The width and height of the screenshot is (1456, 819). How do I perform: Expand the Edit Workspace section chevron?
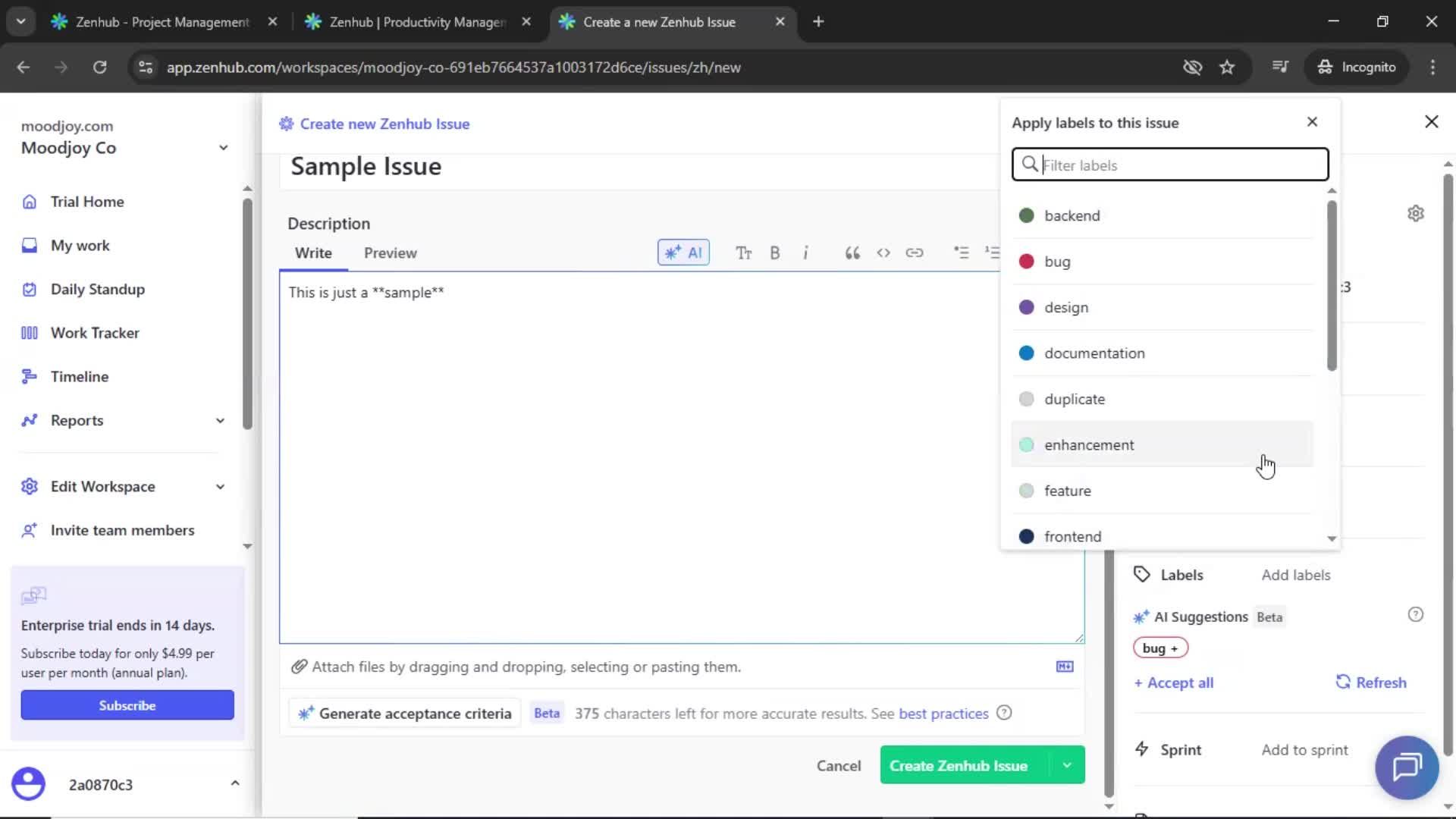[x=219, y=486]
